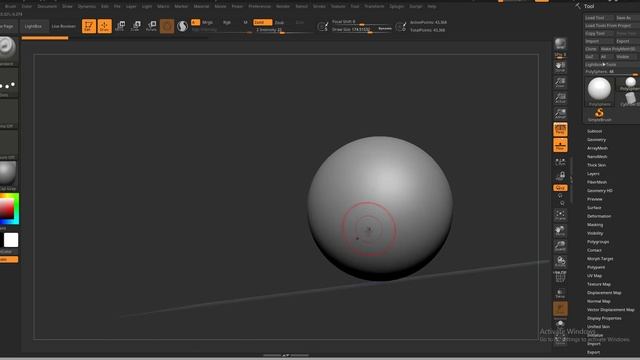Click the BPR render icon
The width and height of the screenshot is (640, 360).
pyautogui.click(x=560, y=43)
